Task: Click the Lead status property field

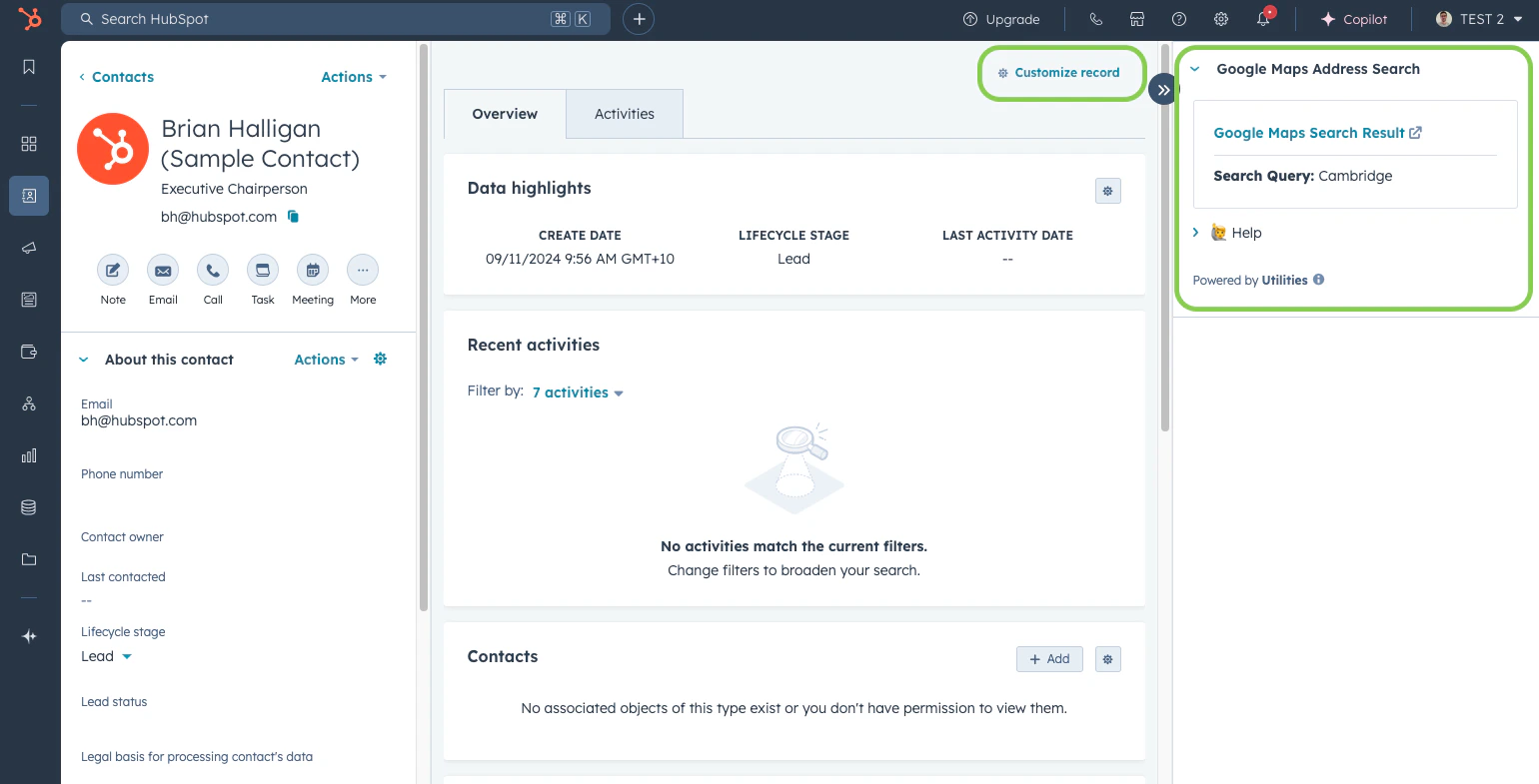Action: point(238,711)
